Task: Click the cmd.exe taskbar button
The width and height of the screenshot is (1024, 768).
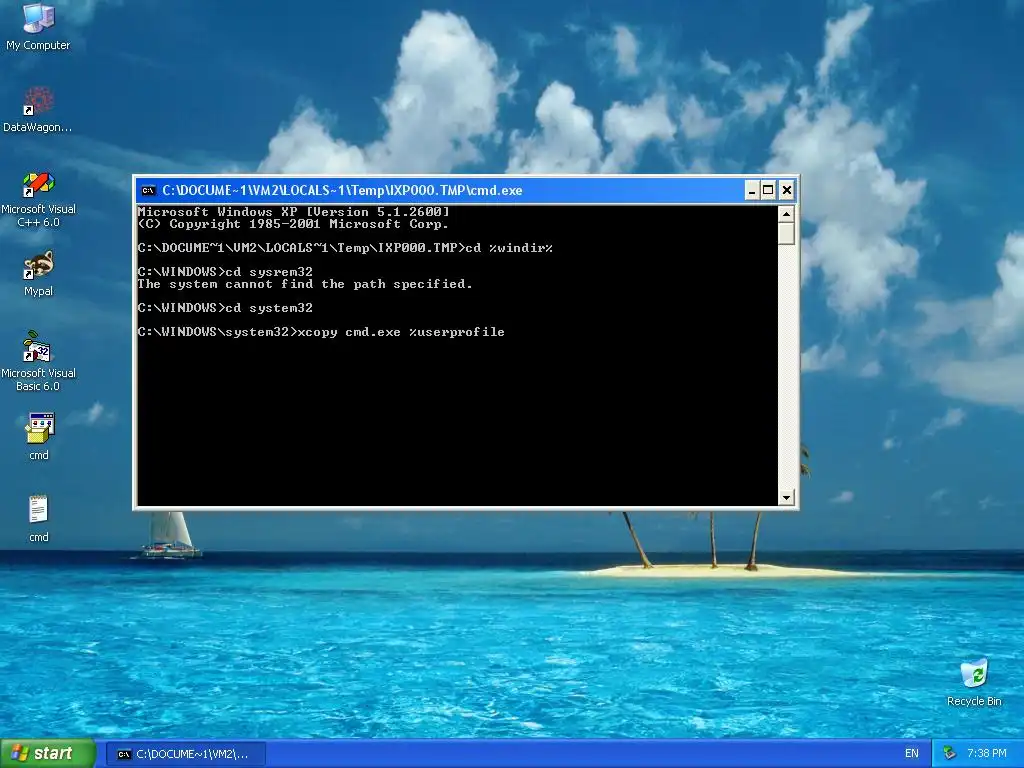Action: [x=185, y=754]
